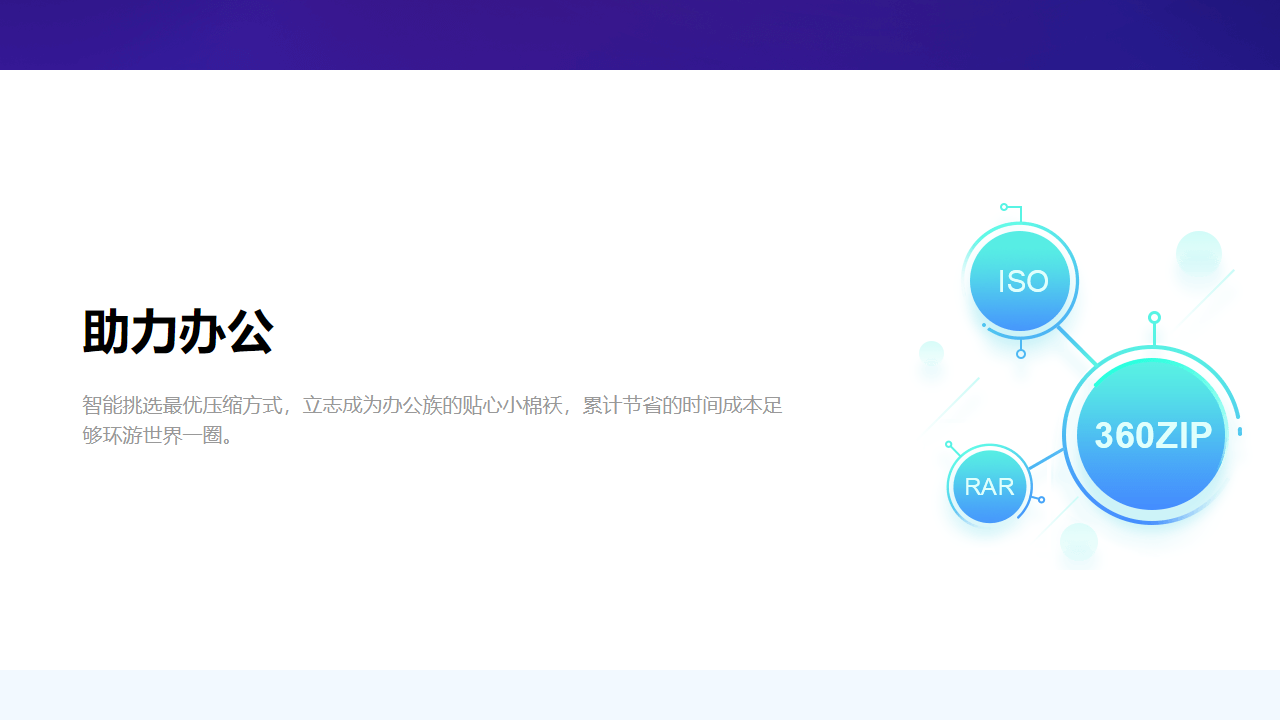Click the ISO file format bubble
Image resolution: width=1280 pixels, height=720 pixels.
tap(1020, 281)
